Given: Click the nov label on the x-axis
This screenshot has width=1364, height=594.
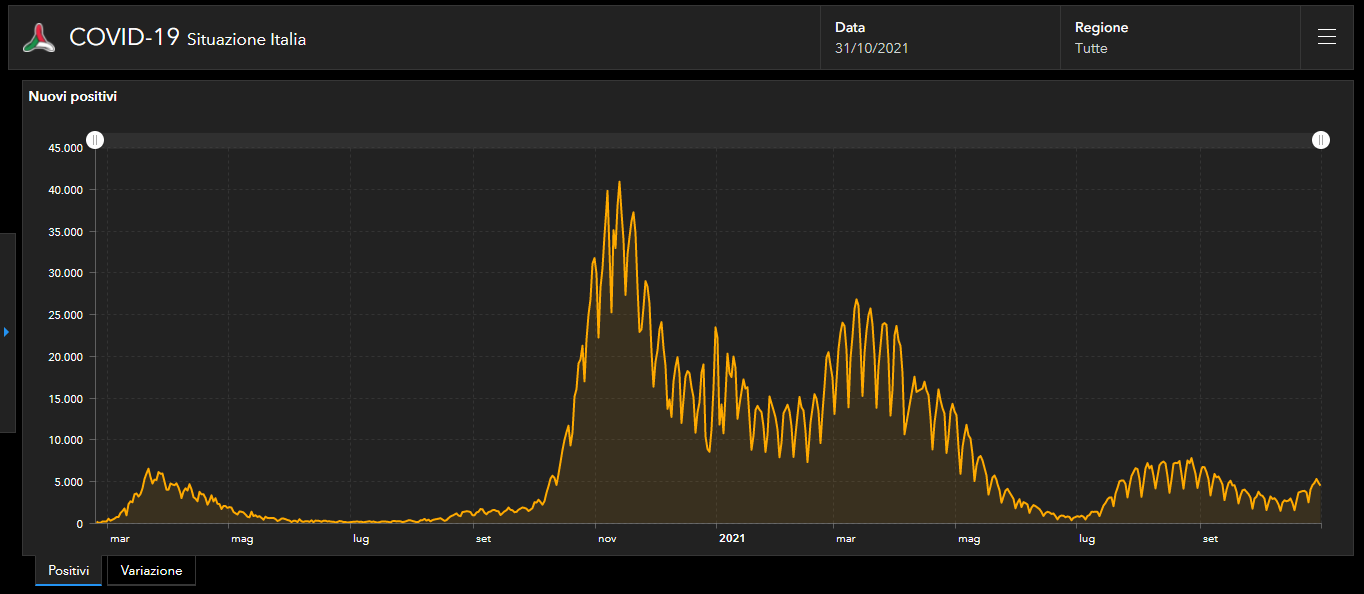Looking at the screenshot, I should coord(607,539).
